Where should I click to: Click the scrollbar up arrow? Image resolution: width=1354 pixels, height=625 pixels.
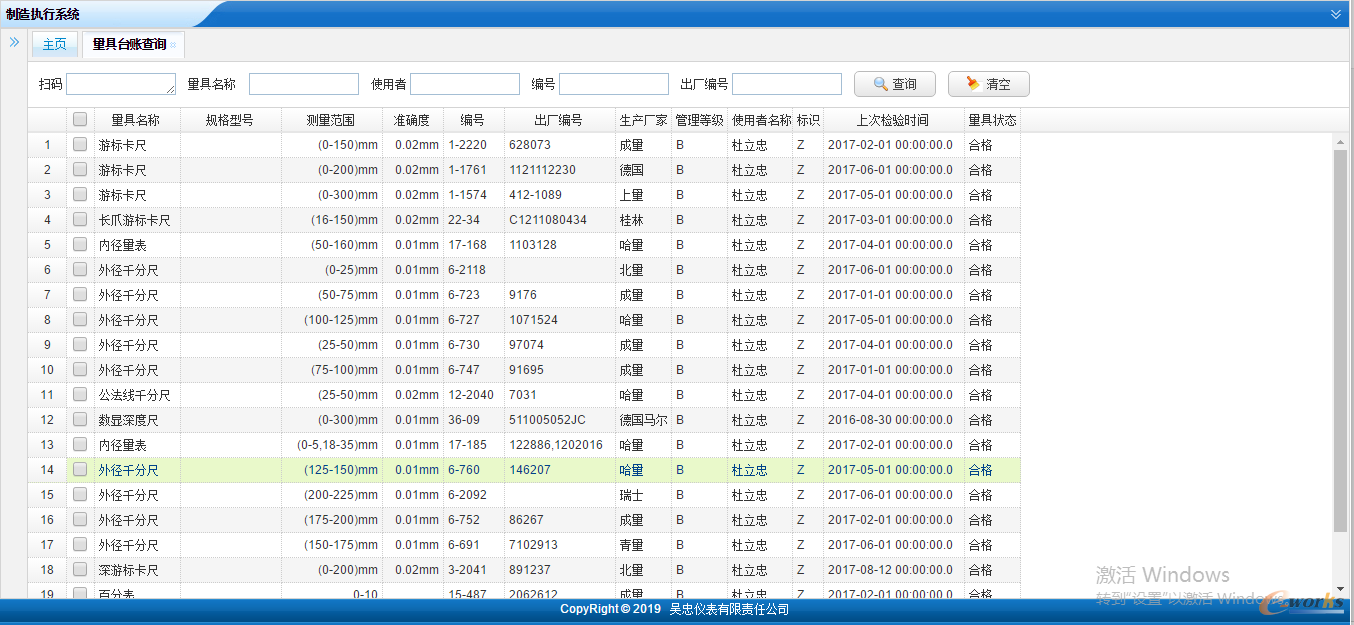coord(1340,142)
